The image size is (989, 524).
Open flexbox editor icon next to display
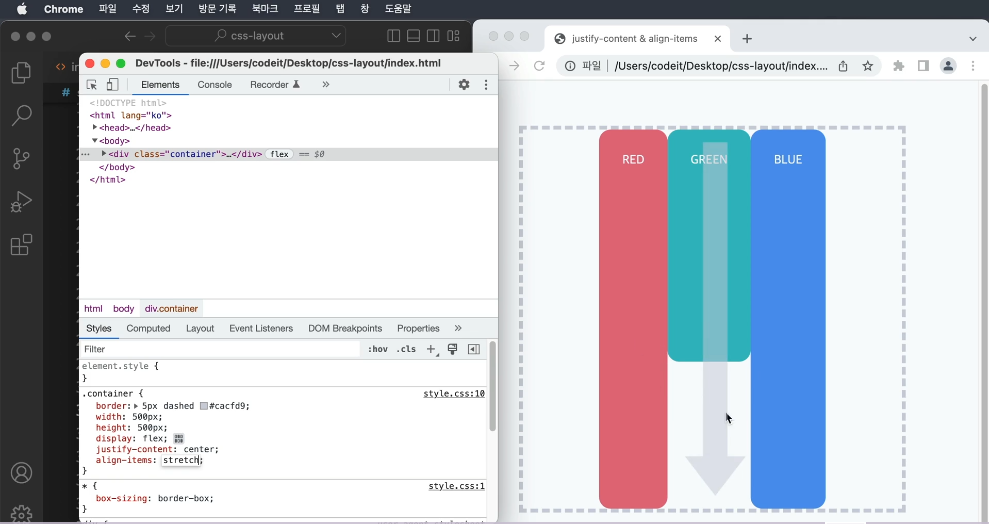click(x=178, y=438)
